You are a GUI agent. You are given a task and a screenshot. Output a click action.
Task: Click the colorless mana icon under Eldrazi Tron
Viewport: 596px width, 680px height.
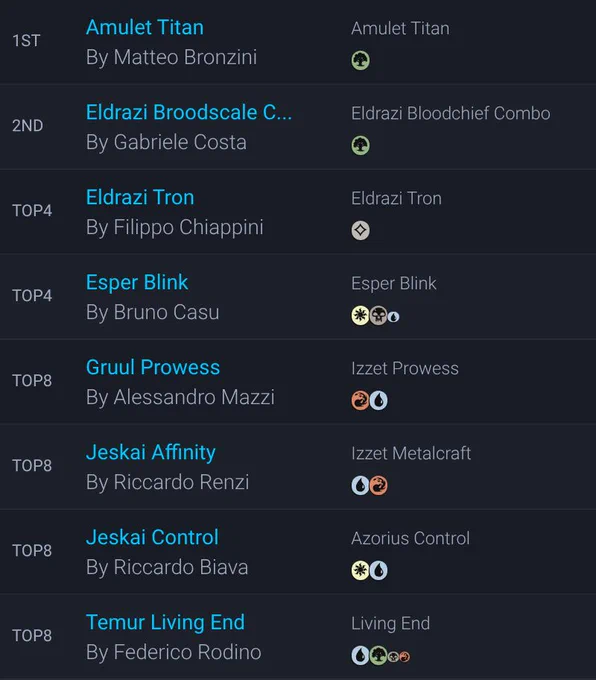pyautogui.click(x=360, y=230)
